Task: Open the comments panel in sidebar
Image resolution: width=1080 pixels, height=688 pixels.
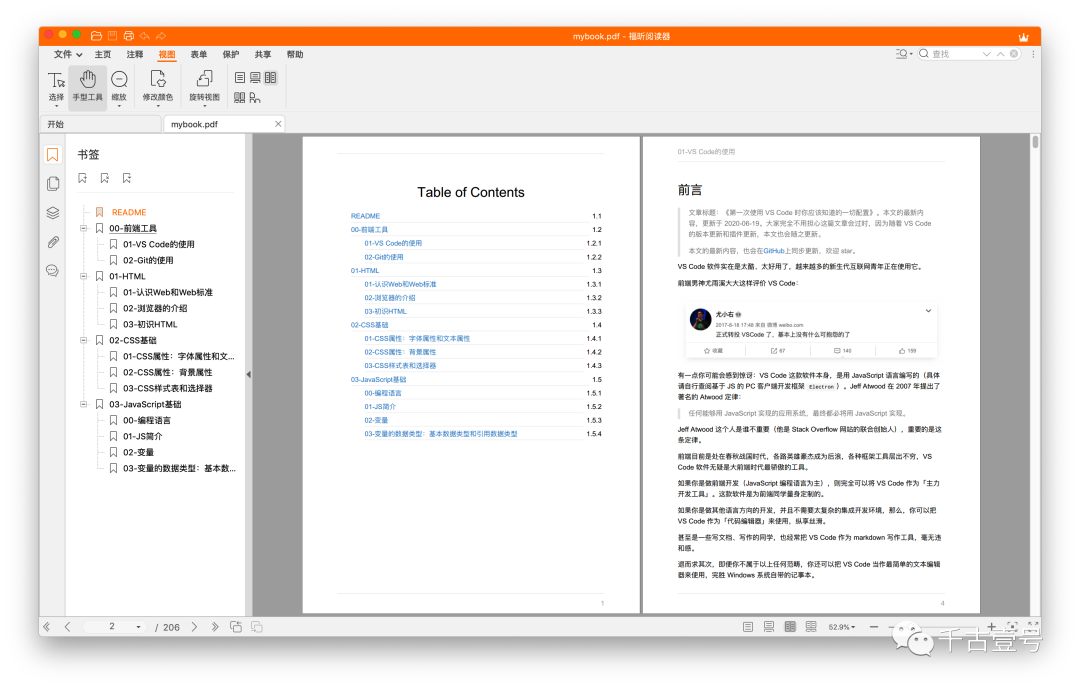Action: (52, 271)
